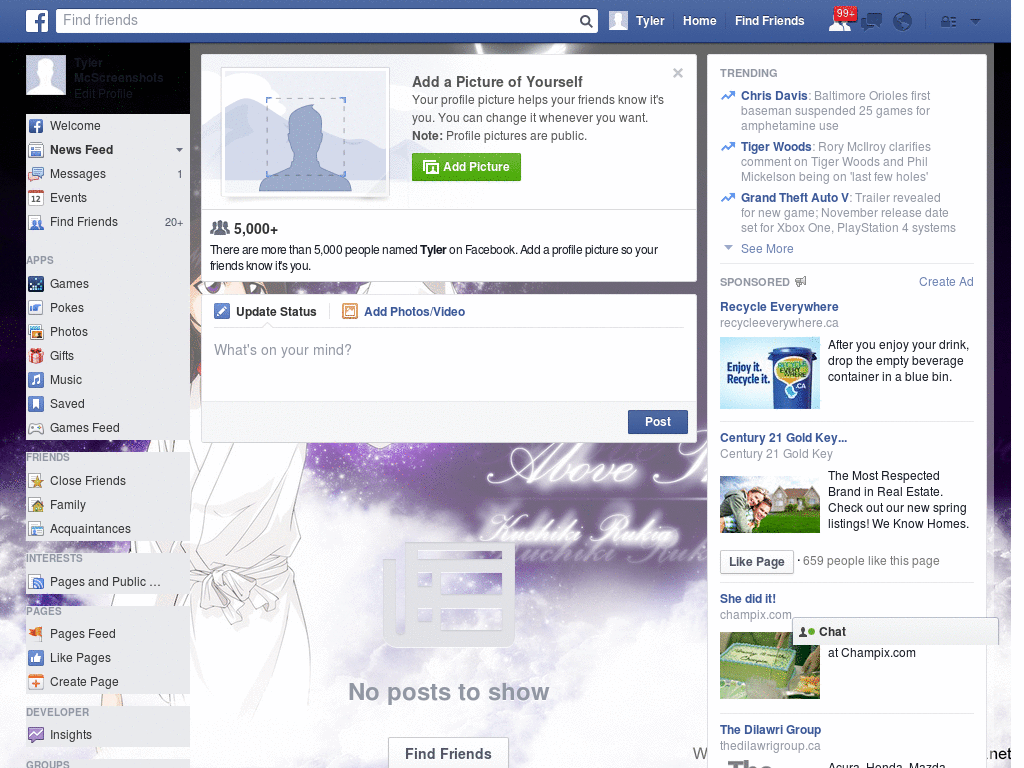The width and height of the screenshot is (1024, 768).
Task: Open Gifts in the sidebar
Action: pos(108,356)
